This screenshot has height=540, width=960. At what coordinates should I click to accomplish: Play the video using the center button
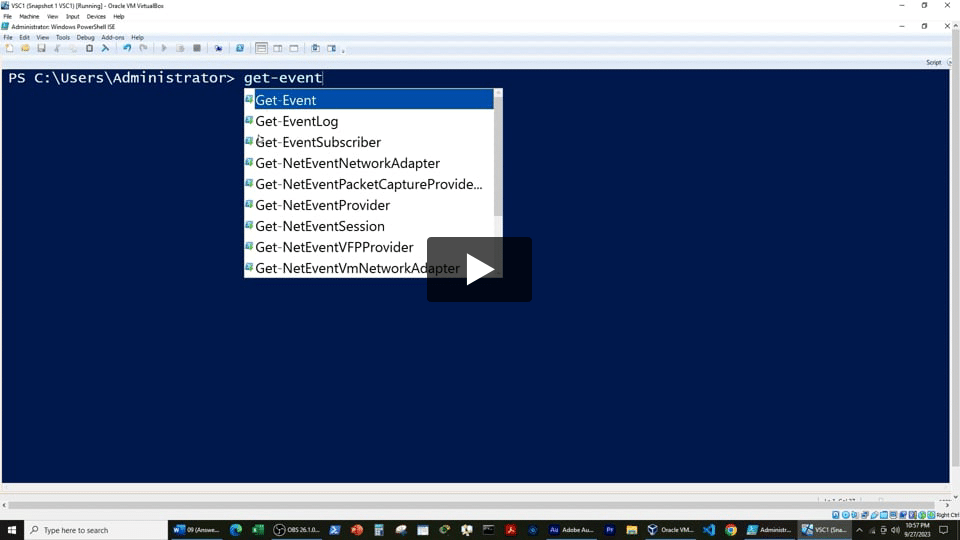click(x=479, y=269)
